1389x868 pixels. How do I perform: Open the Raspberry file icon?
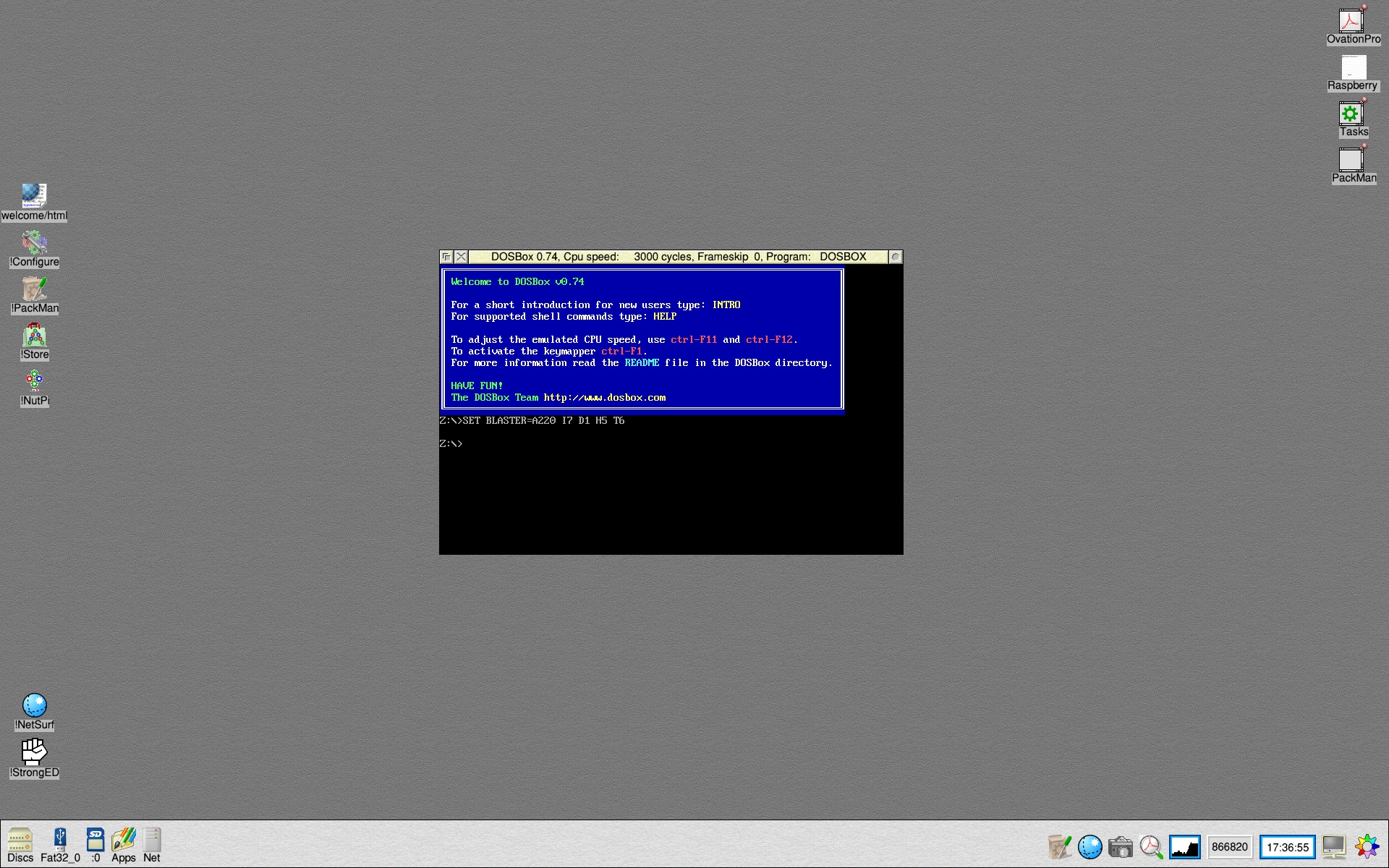(1353, 72)
